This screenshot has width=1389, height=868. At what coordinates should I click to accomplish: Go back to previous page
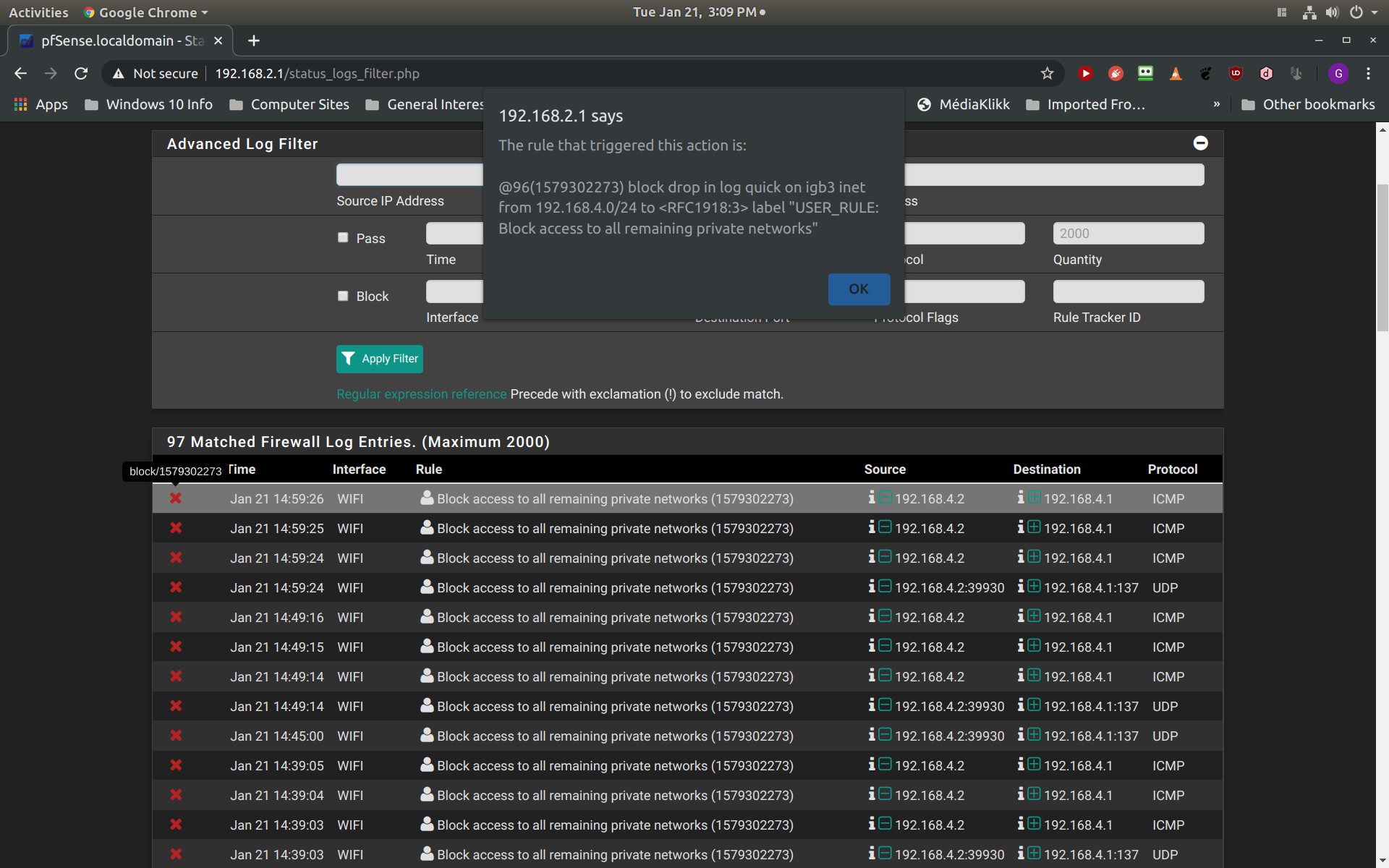20,73
